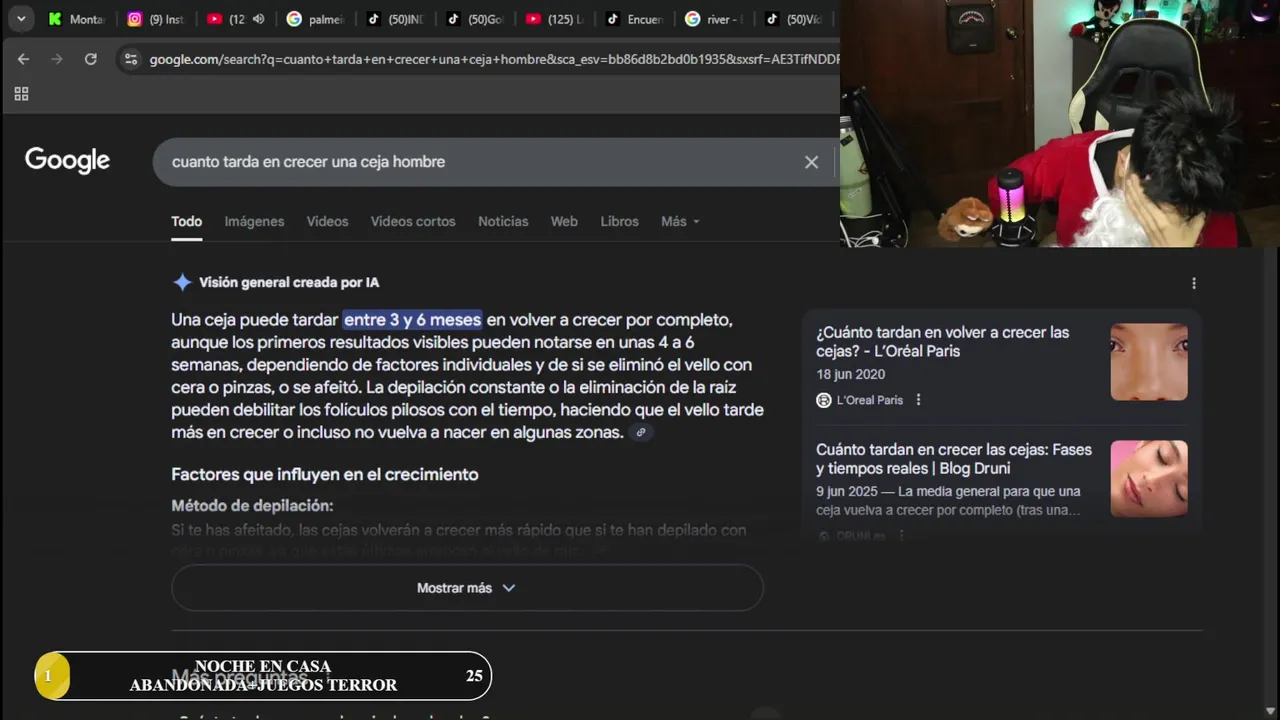Open the 'Blog Druni' cejas article

coord(954,459)
